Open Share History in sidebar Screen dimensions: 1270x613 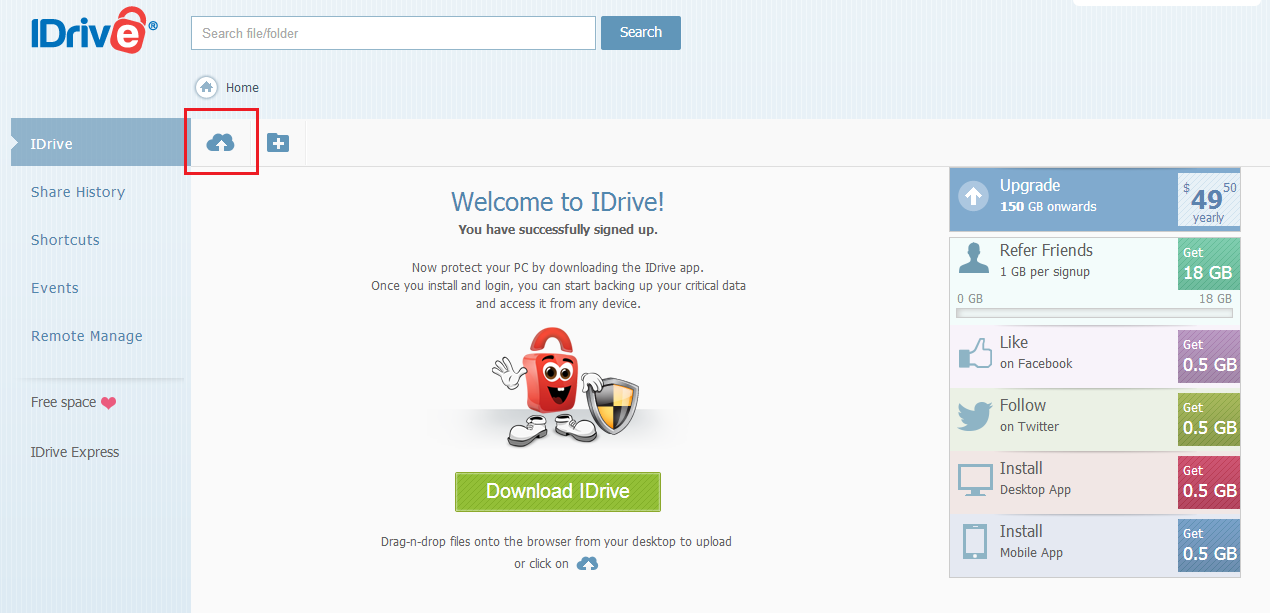(x=78, y=192)
